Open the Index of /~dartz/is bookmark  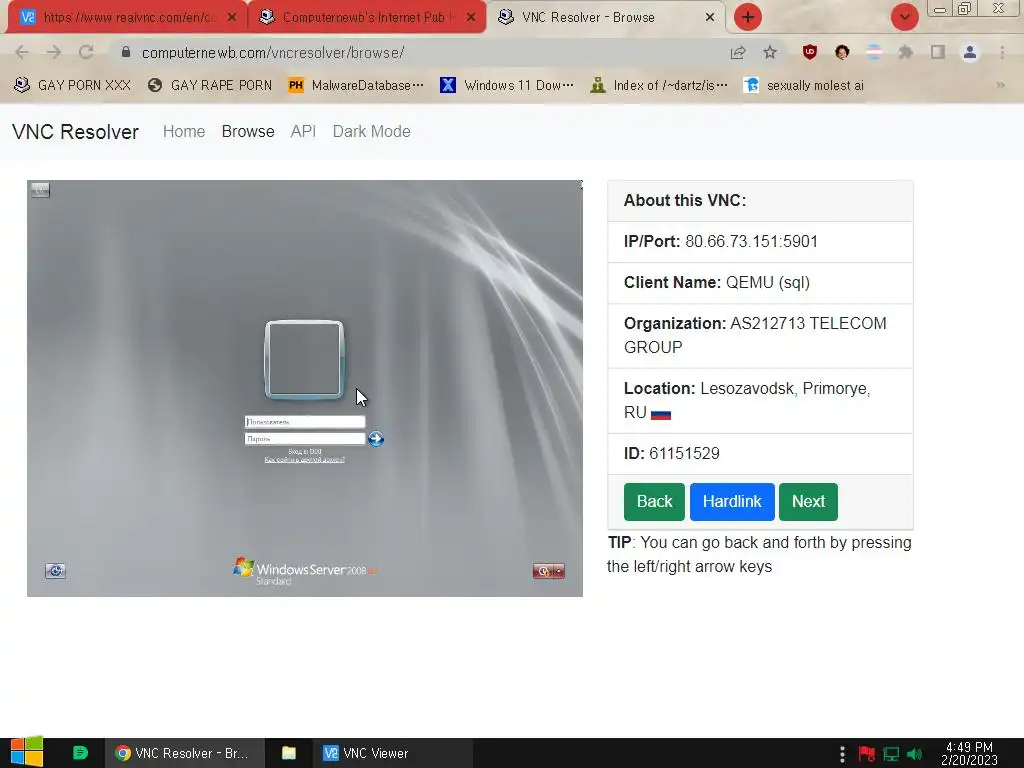tap(659, 85)
